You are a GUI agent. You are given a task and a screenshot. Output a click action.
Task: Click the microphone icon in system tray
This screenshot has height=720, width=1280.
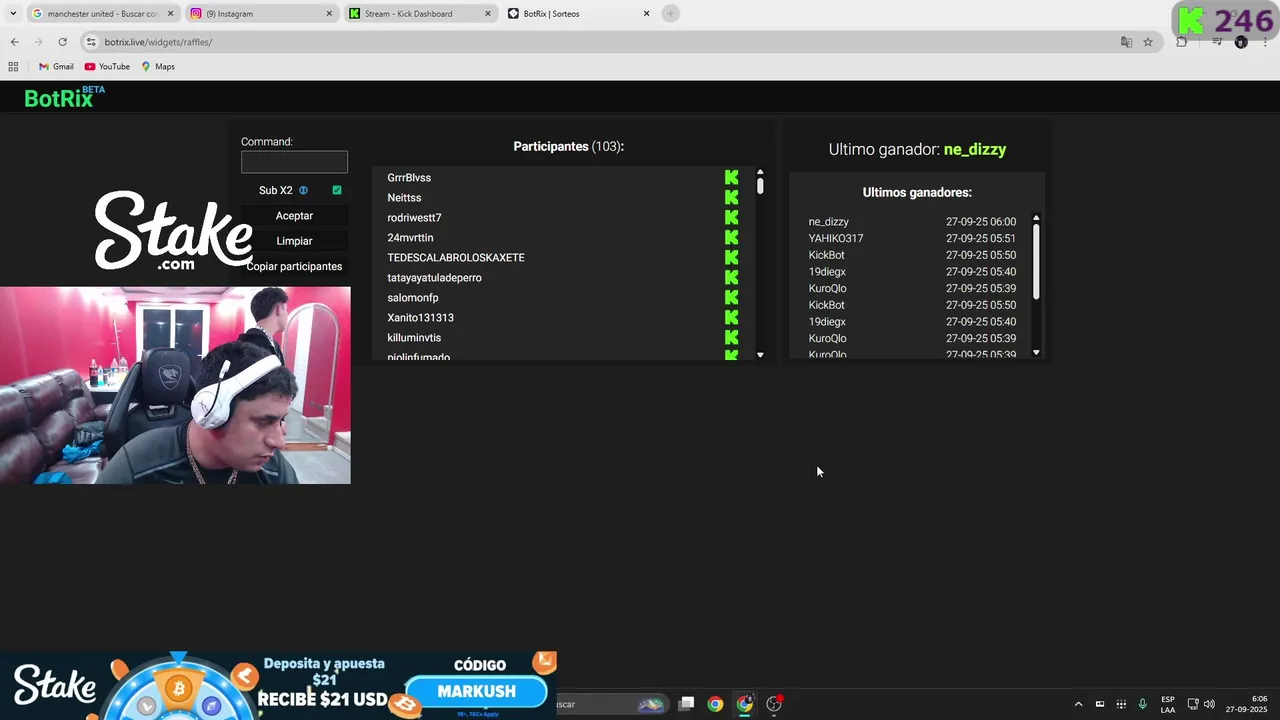click(1142, 704)
